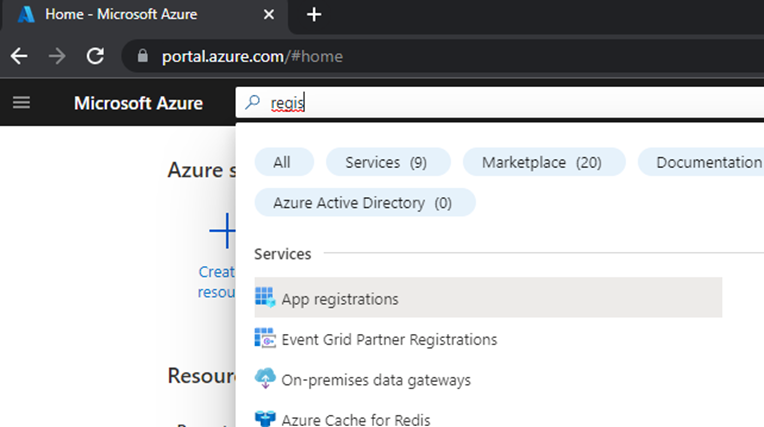The width and height of the screenshot is (764, 427).
Task: Click the search magnifier icon
Action: pyautogui.click(x=252, y=102)
